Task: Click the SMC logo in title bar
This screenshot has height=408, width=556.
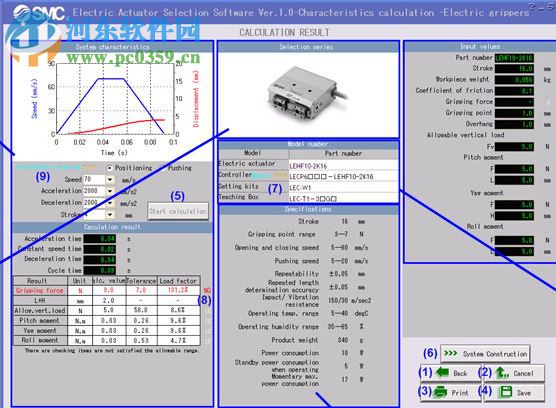Action: (x=39, y=13)
